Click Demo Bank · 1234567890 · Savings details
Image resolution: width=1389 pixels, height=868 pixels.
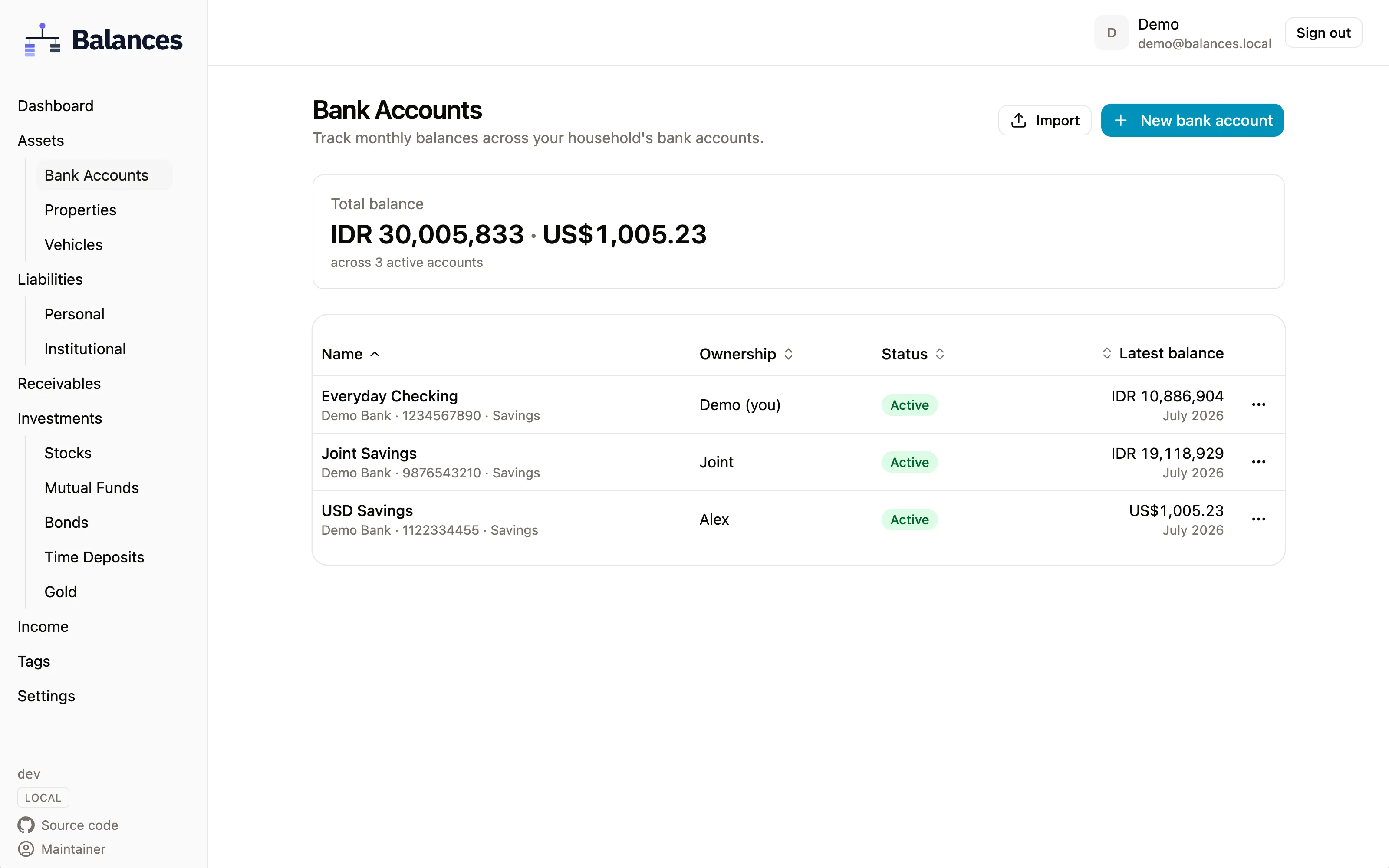431,416
